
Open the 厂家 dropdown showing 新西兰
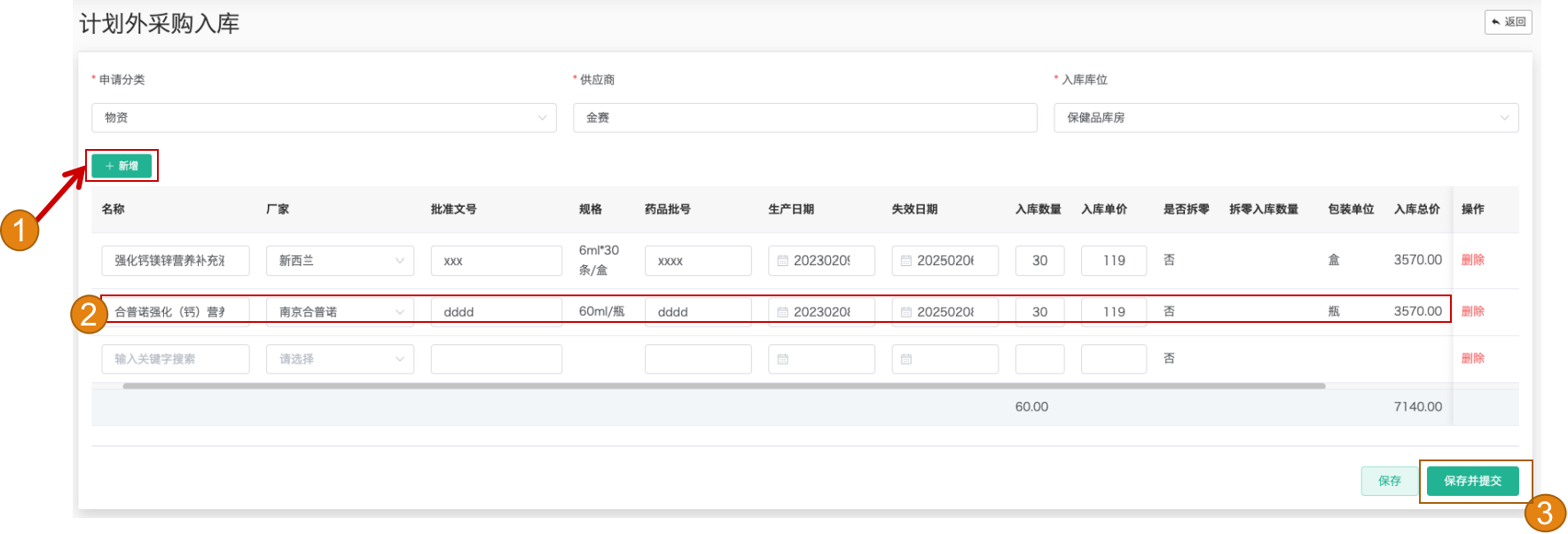(x=340, y=261)
